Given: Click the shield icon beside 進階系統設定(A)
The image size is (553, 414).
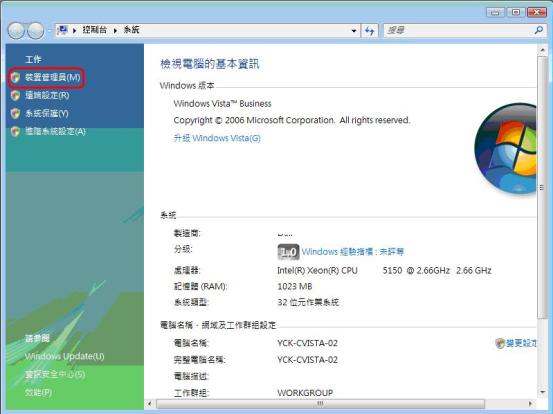Looking at the screenshot, I should [x=15, y=131].
